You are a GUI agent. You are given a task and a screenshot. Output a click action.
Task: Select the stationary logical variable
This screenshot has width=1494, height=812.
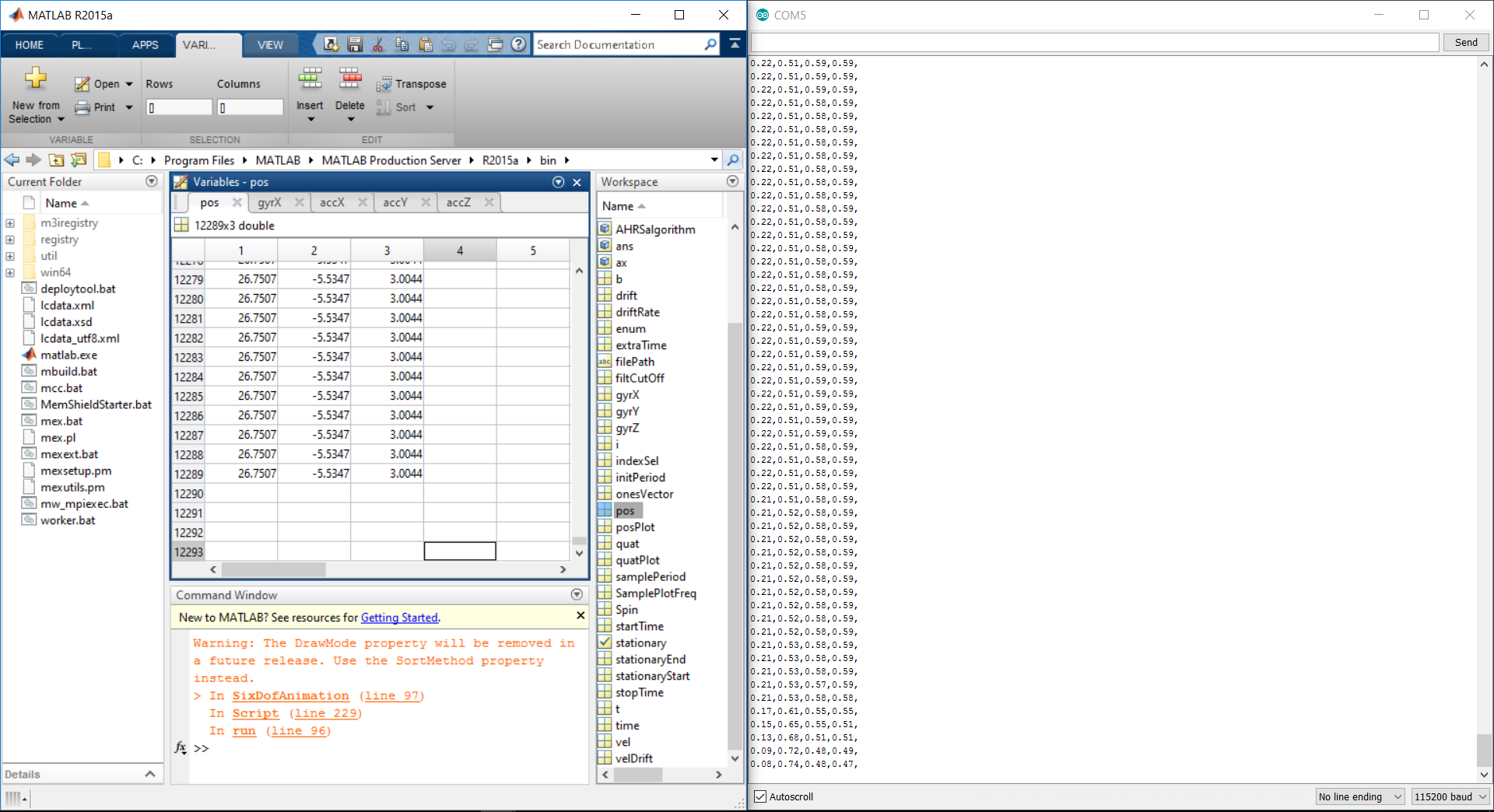pos(640,642)
